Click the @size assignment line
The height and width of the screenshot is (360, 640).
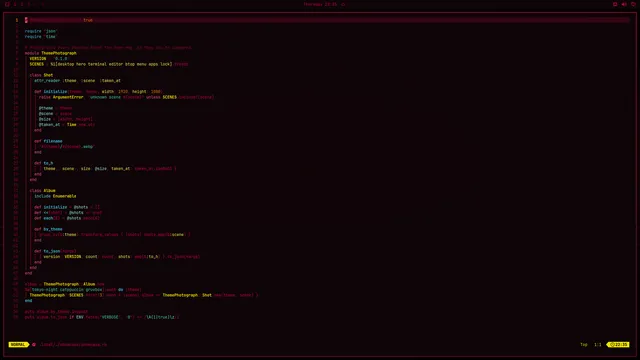coord(66,119)
